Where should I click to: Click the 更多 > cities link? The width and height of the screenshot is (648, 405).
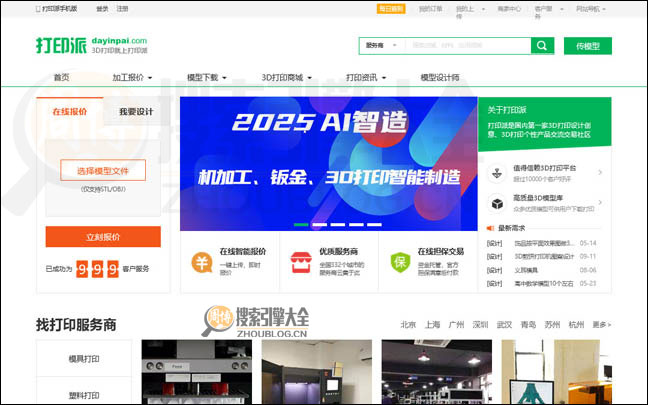[601, 324]
